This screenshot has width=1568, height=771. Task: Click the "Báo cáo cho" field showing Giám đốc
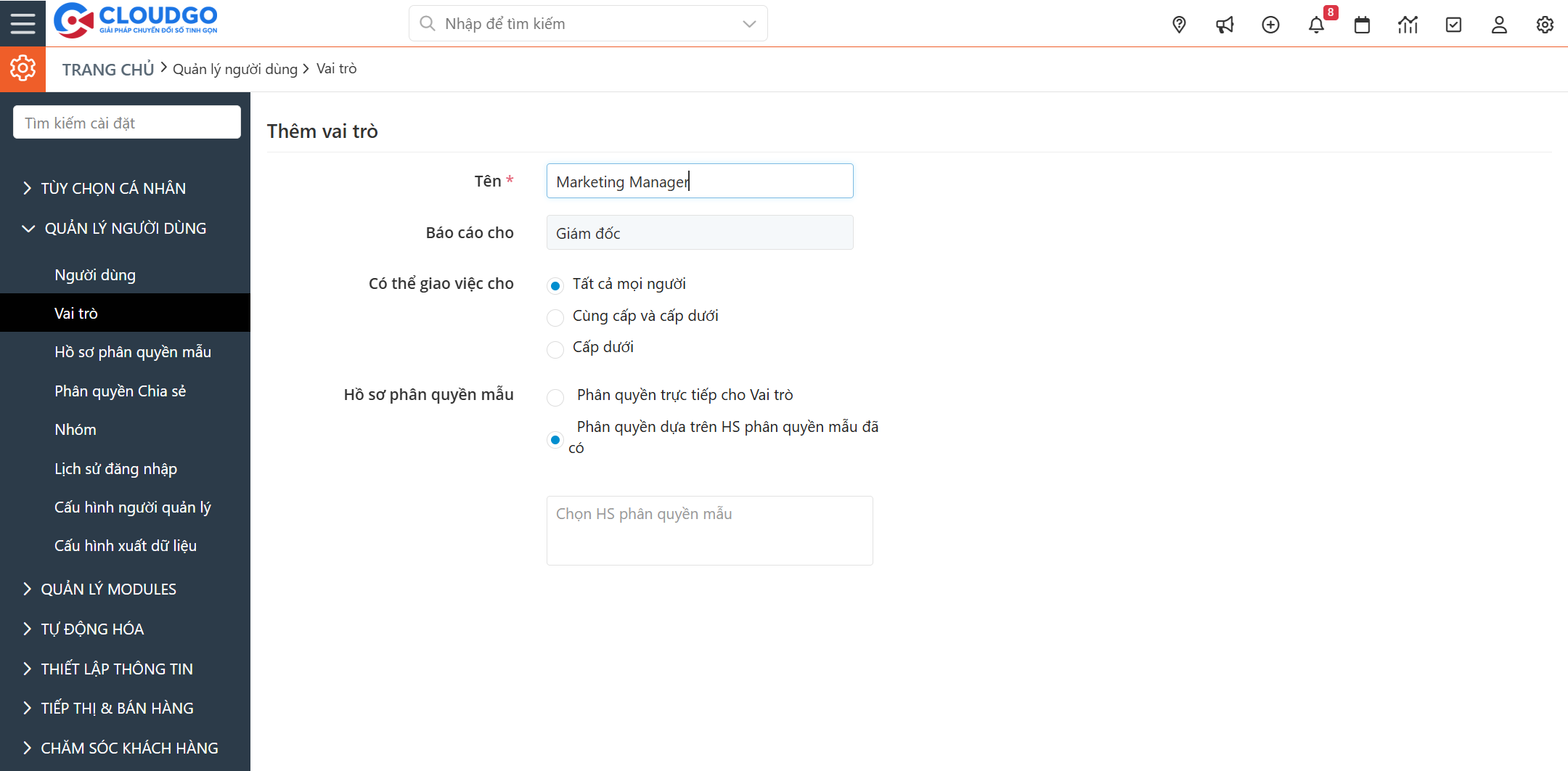[699, 232]
